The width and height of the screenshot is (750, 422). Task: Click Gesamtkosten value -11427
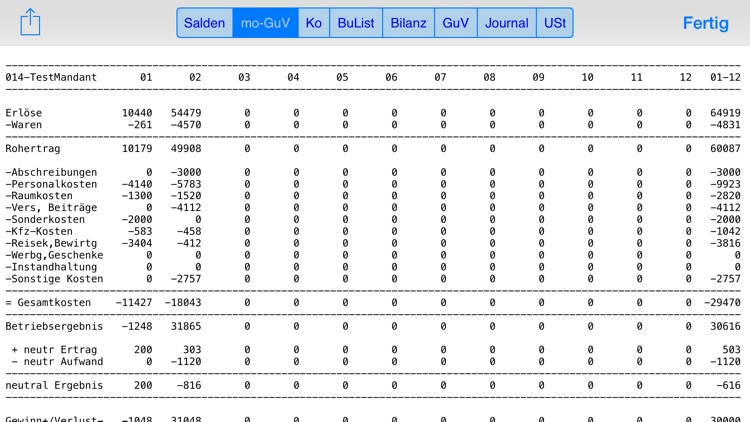tap(134, 302)
